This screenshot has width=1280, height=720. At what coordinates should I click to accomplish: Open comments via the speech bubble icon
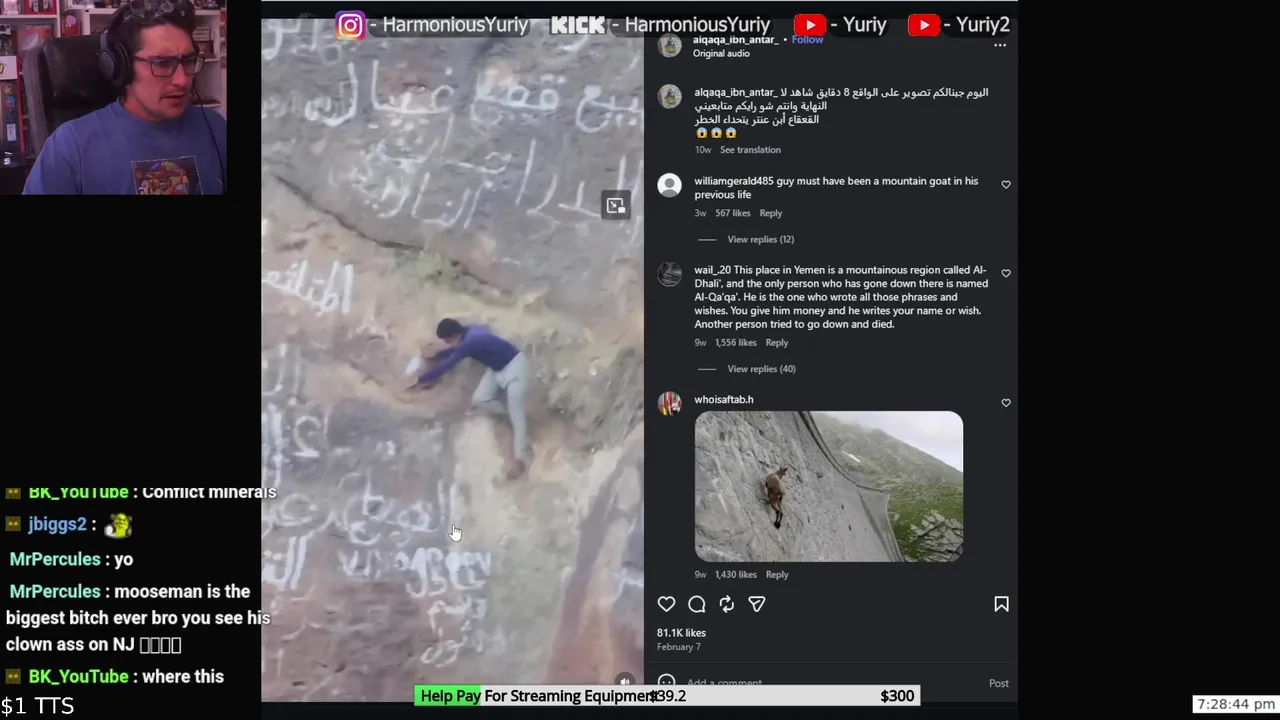pyautogui.click(x=697, y=604)
